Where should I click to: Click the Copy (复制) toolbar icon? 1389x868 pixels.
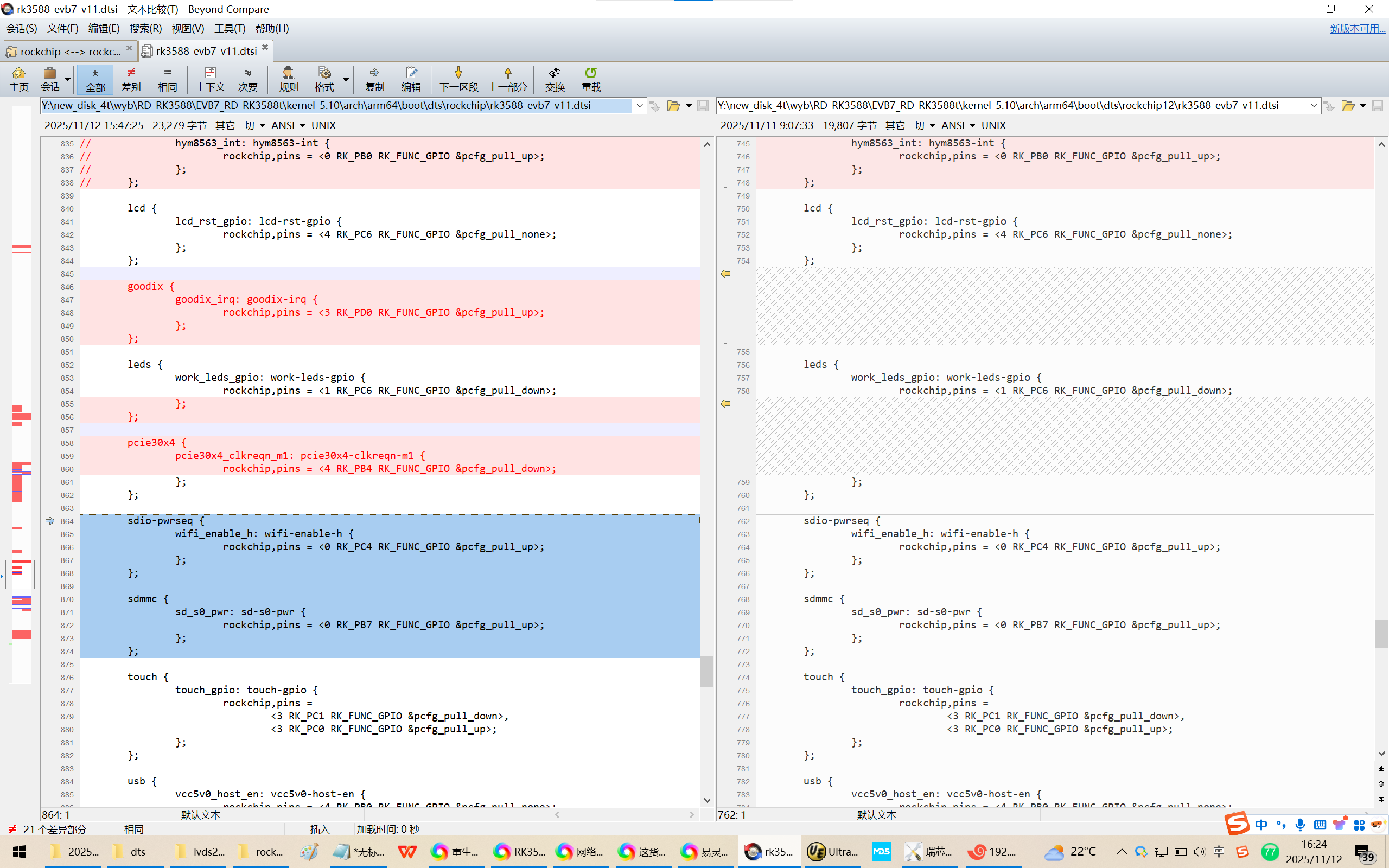374,79
